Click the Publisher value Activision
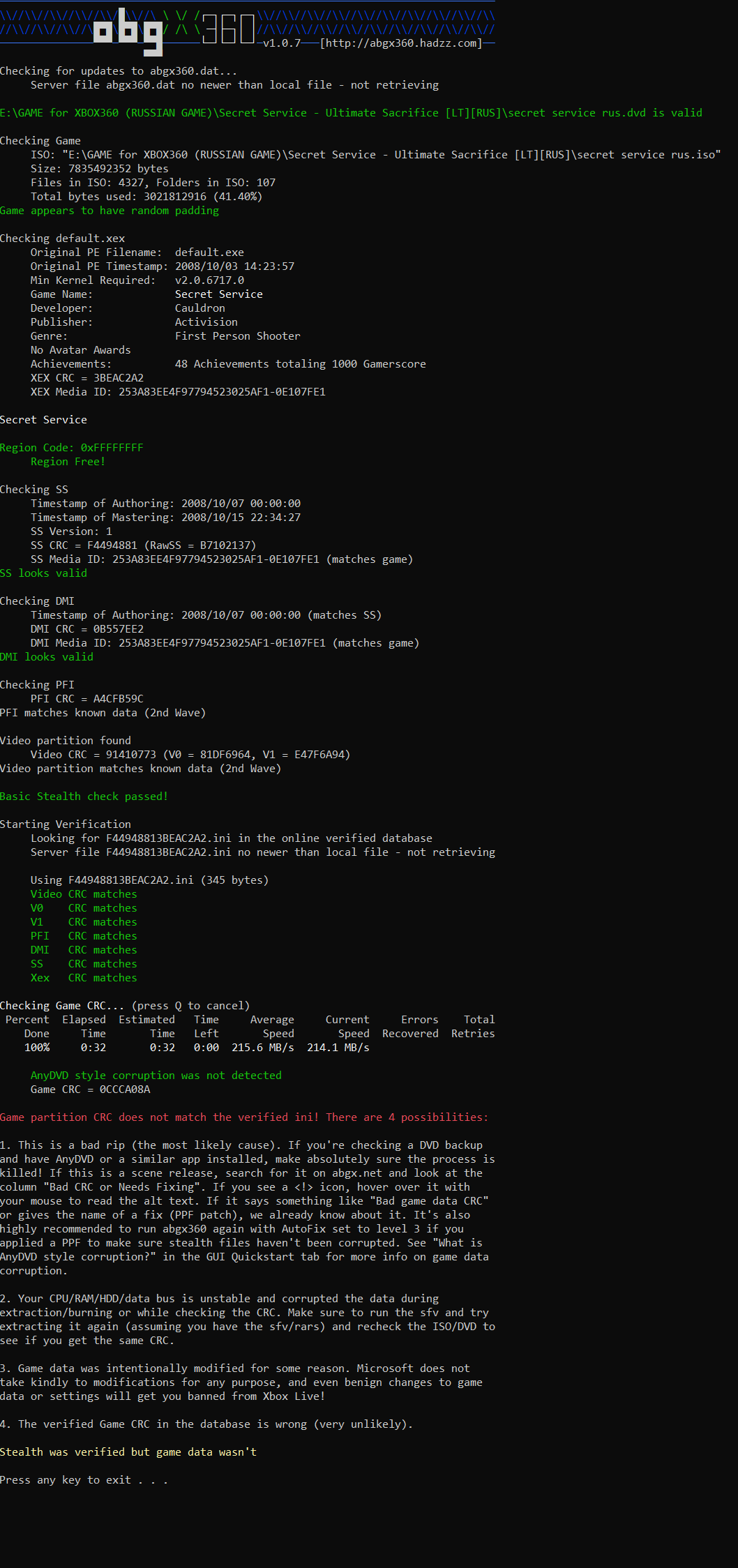The width and height of the screenshot is (738, 1568). coord(206,322)
